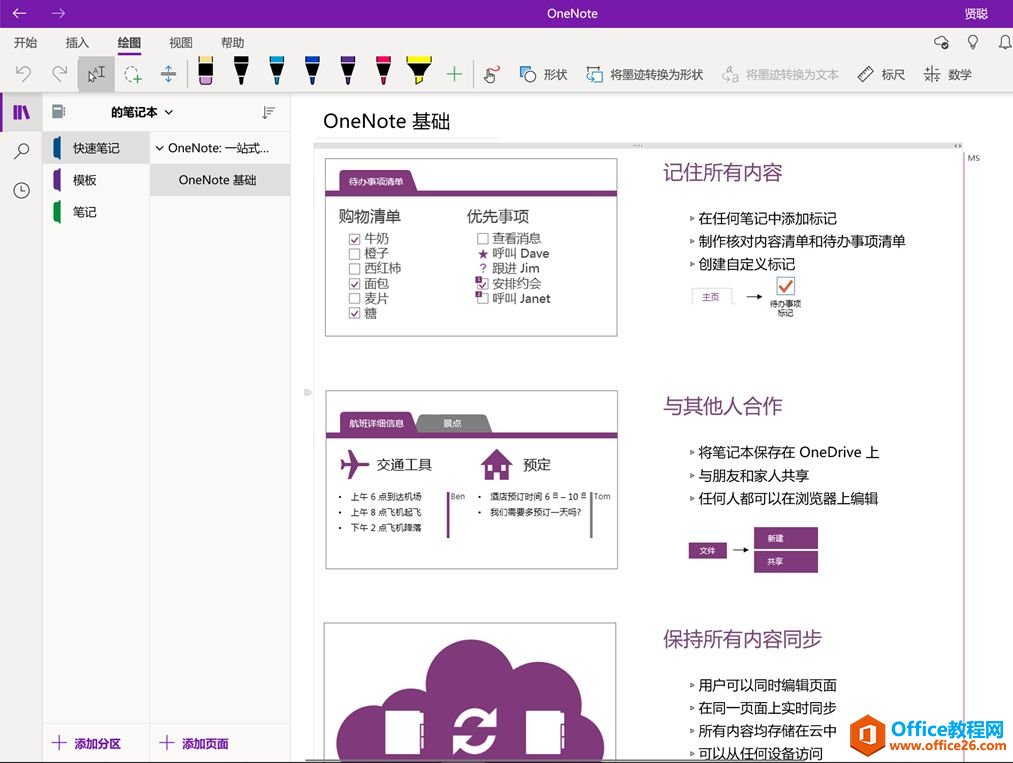
Task: Toggle the notebooks navigation icon
Action: pos(21,112)
